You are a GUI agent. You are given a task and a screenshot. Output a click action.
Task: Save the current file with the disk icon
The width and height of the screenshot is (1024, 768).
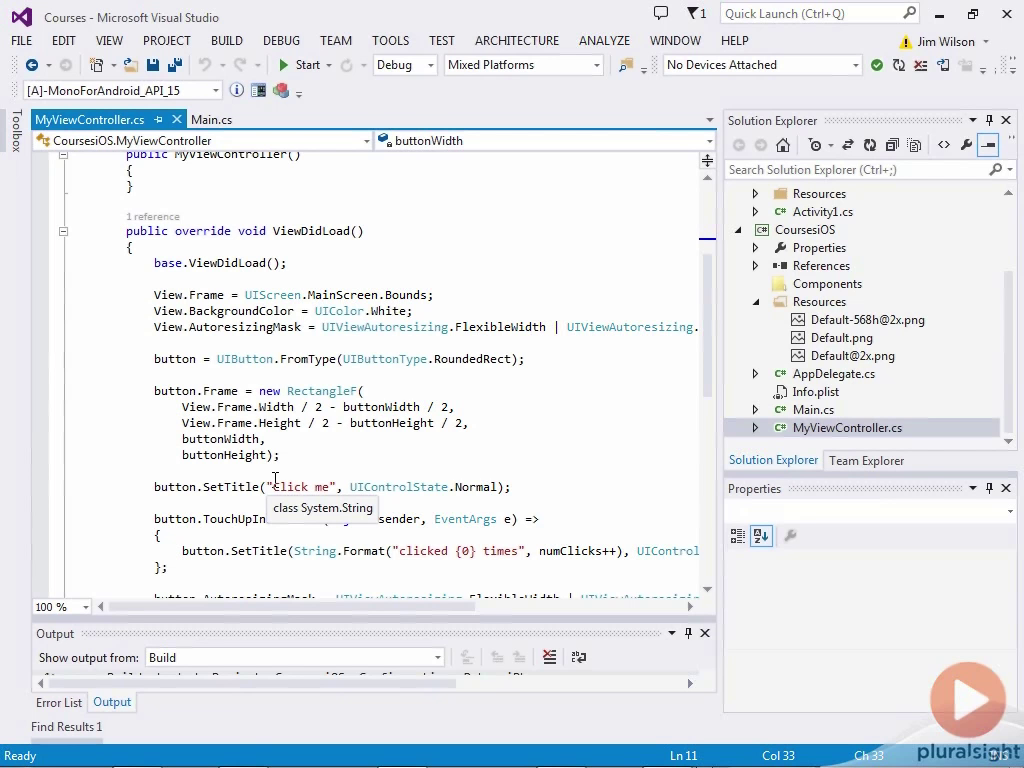tap(153, 65)
